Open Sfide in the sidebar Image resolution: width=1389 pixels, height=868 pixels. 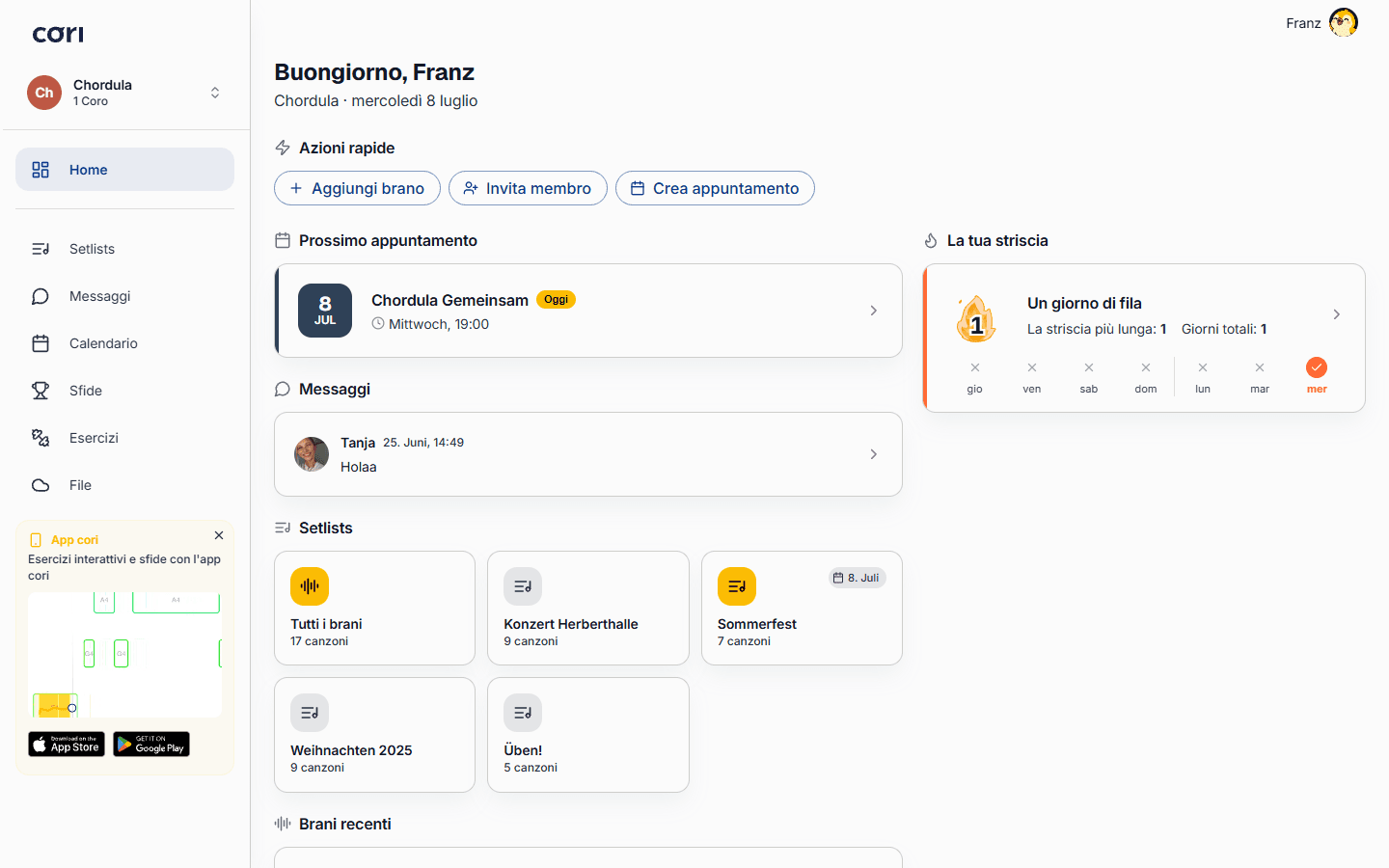tap(124, 391)
